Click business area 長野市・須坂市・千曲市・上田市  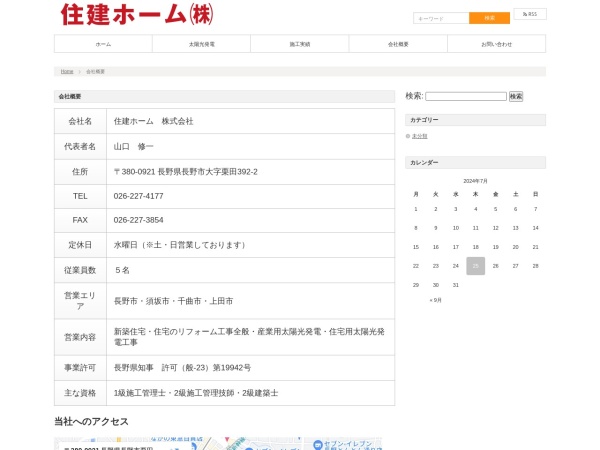[173, 301]
